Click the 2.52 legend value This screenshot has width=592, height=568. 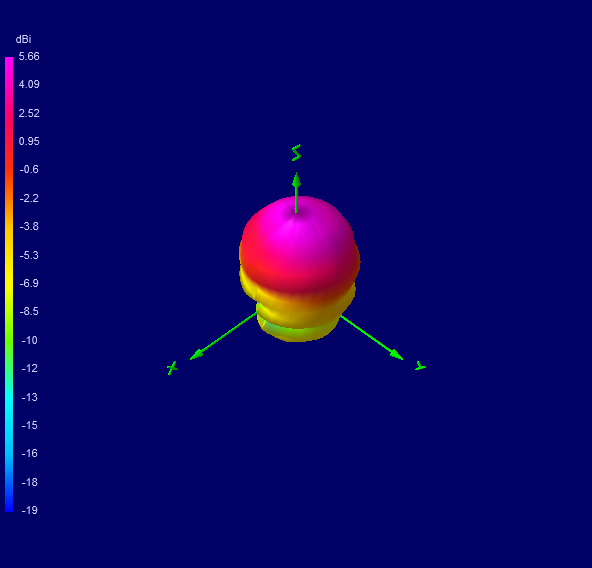coord(29,113)
